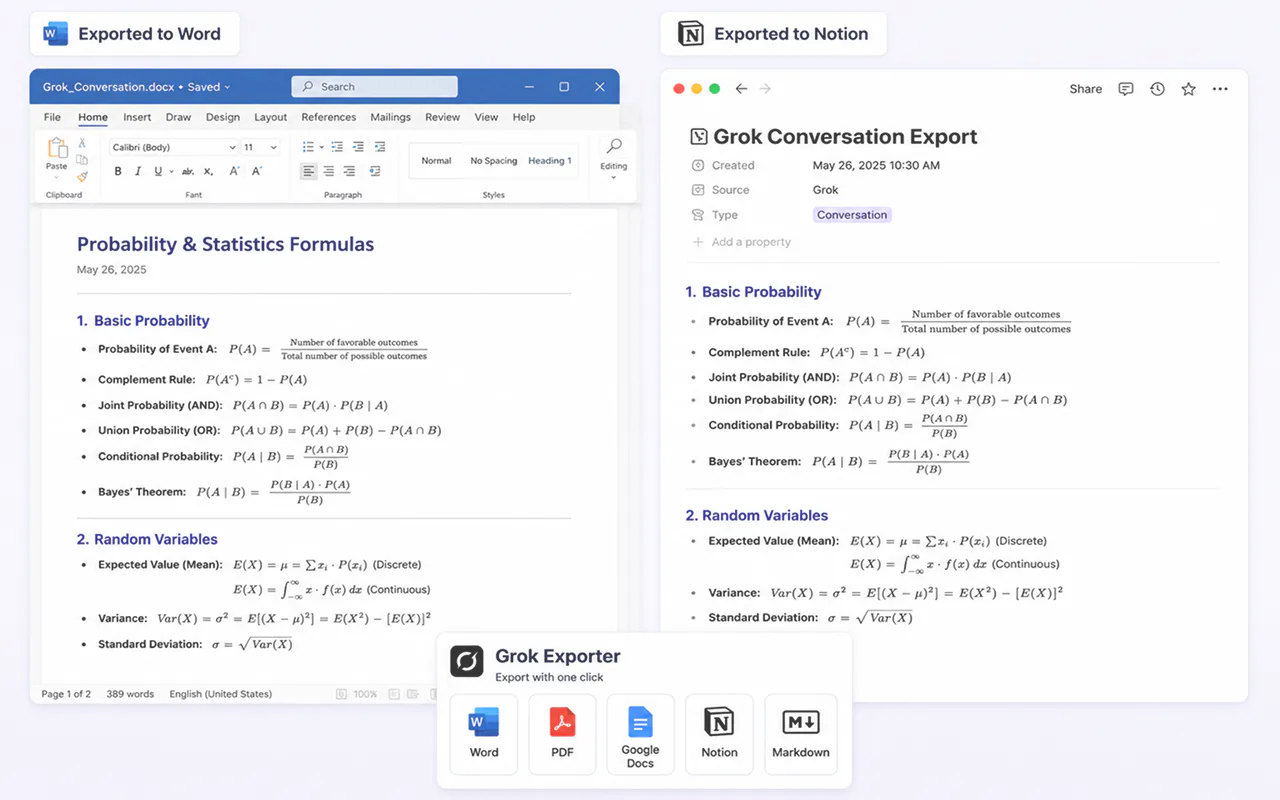Click the Created property icon in Notion
This screenshot has width=1280, height=800.
coord(698,165)
